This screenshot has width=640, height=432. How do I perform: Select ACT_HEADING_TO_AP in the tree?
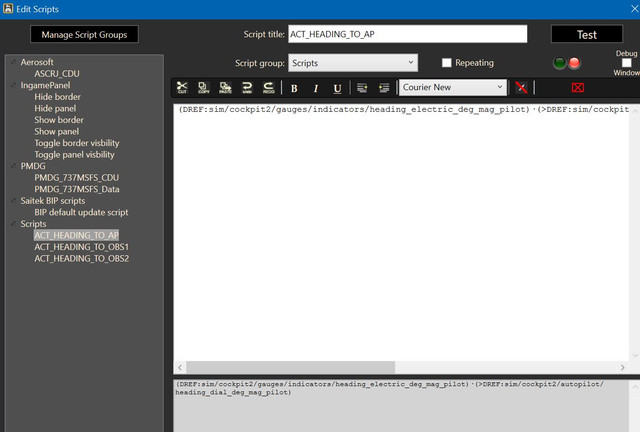[x=76, y=235]
